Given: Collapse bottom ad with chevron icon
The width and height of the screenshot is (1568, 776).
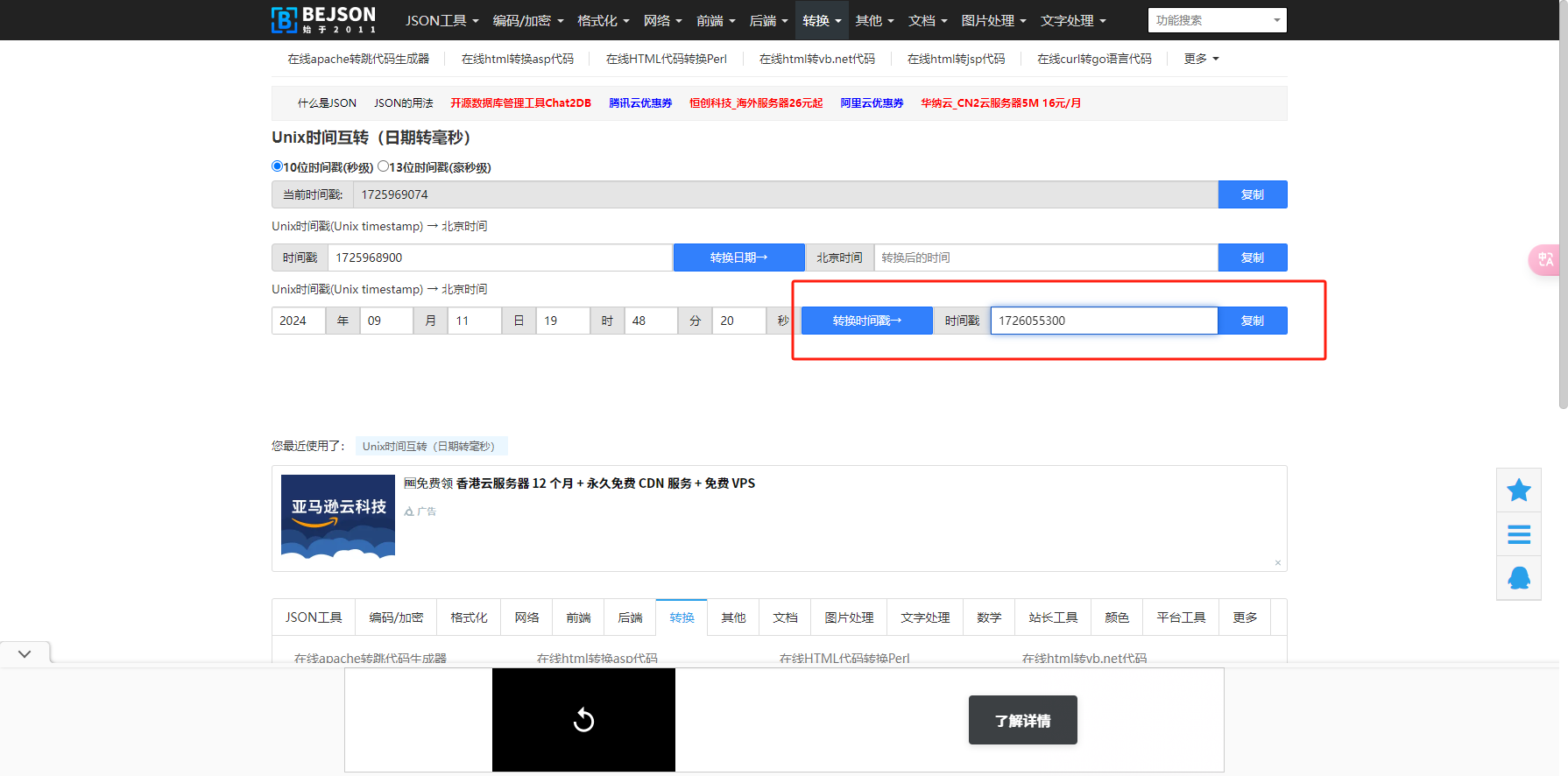Looking at the screenshot, I should tap(25, 653).
